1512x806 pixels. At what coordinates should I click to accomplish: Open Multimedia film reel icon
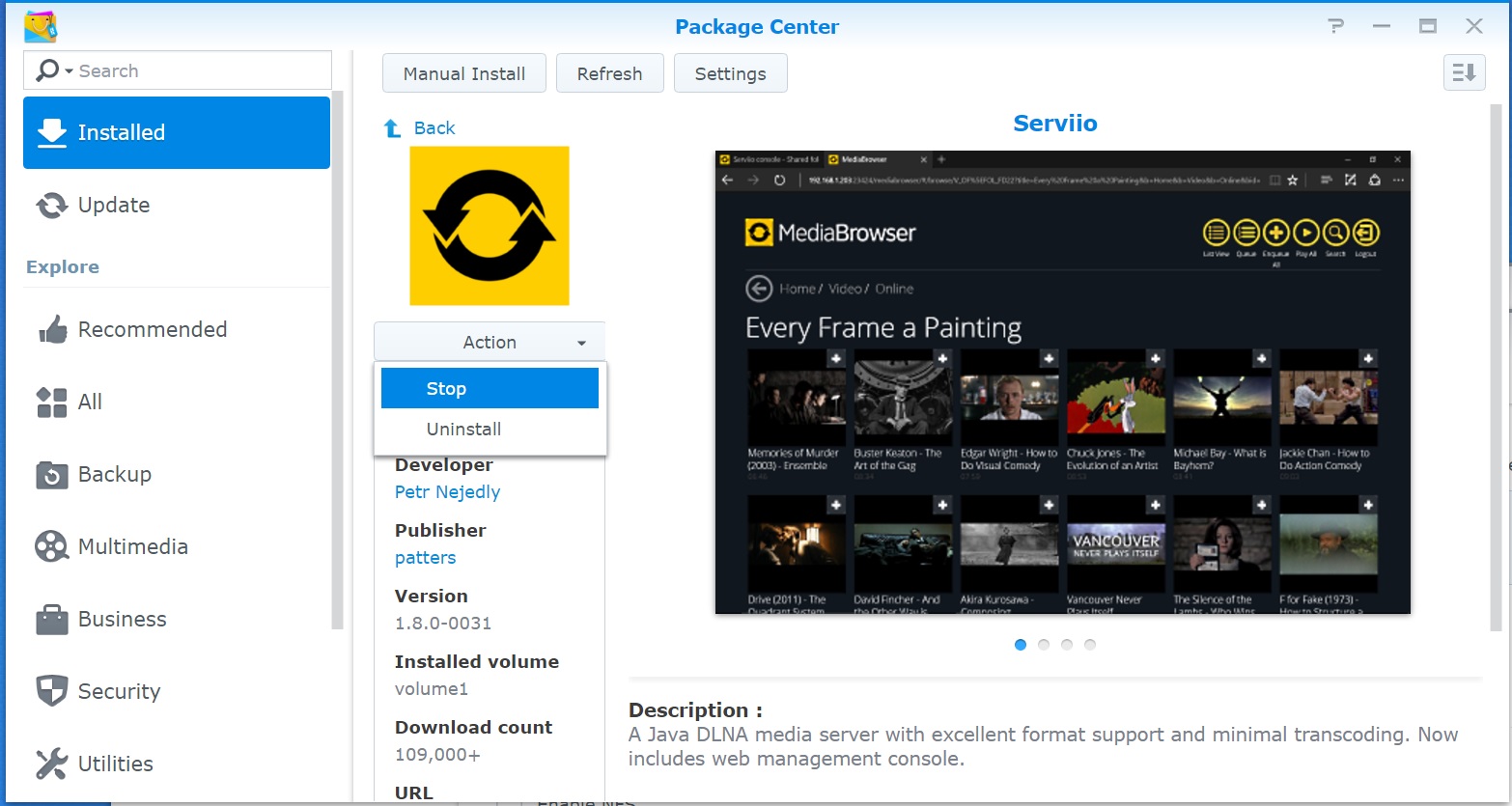[52, 547]
